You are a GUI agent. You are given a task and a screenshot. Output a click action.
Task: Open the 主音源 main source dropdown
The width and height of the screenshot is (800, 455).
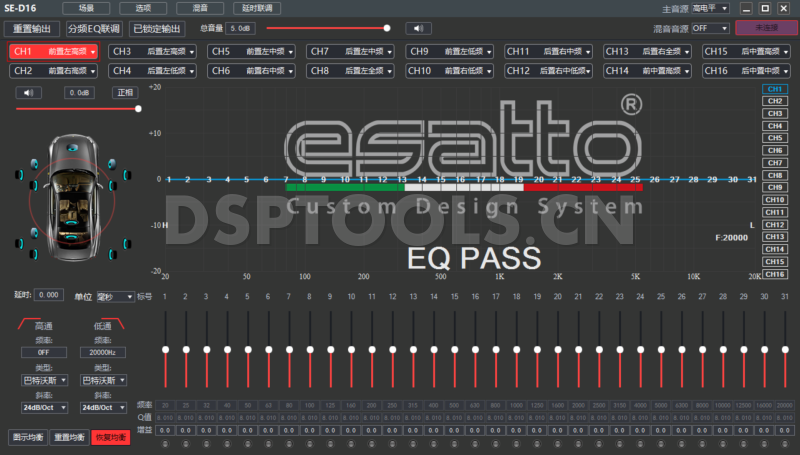tap(710, 8)
